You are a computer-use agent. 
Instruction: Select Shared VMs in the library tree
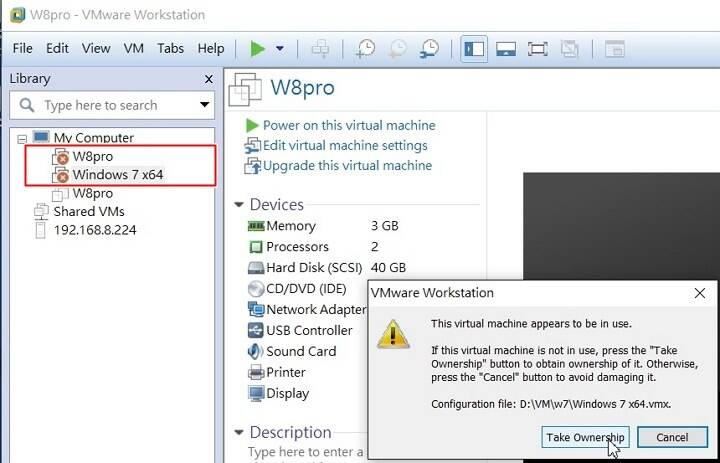(89, 211)
